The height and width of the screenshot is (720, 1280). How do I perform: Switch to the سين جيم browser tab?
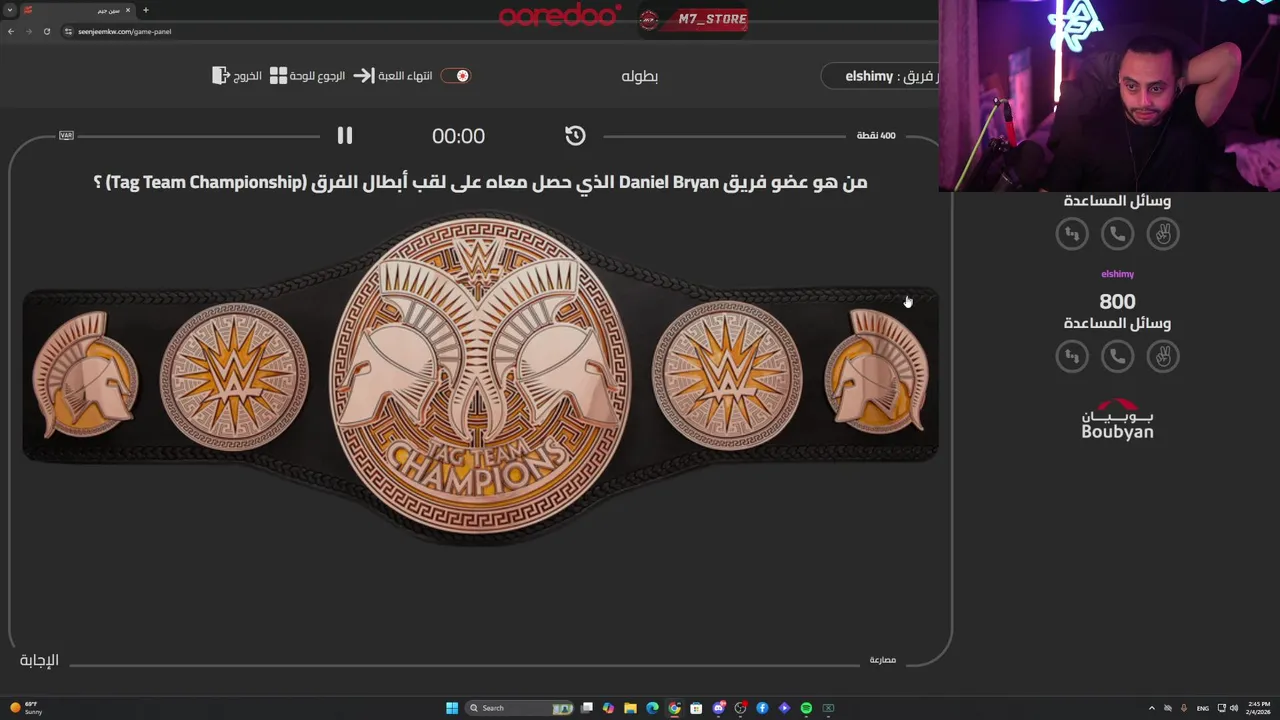point(80,10)
